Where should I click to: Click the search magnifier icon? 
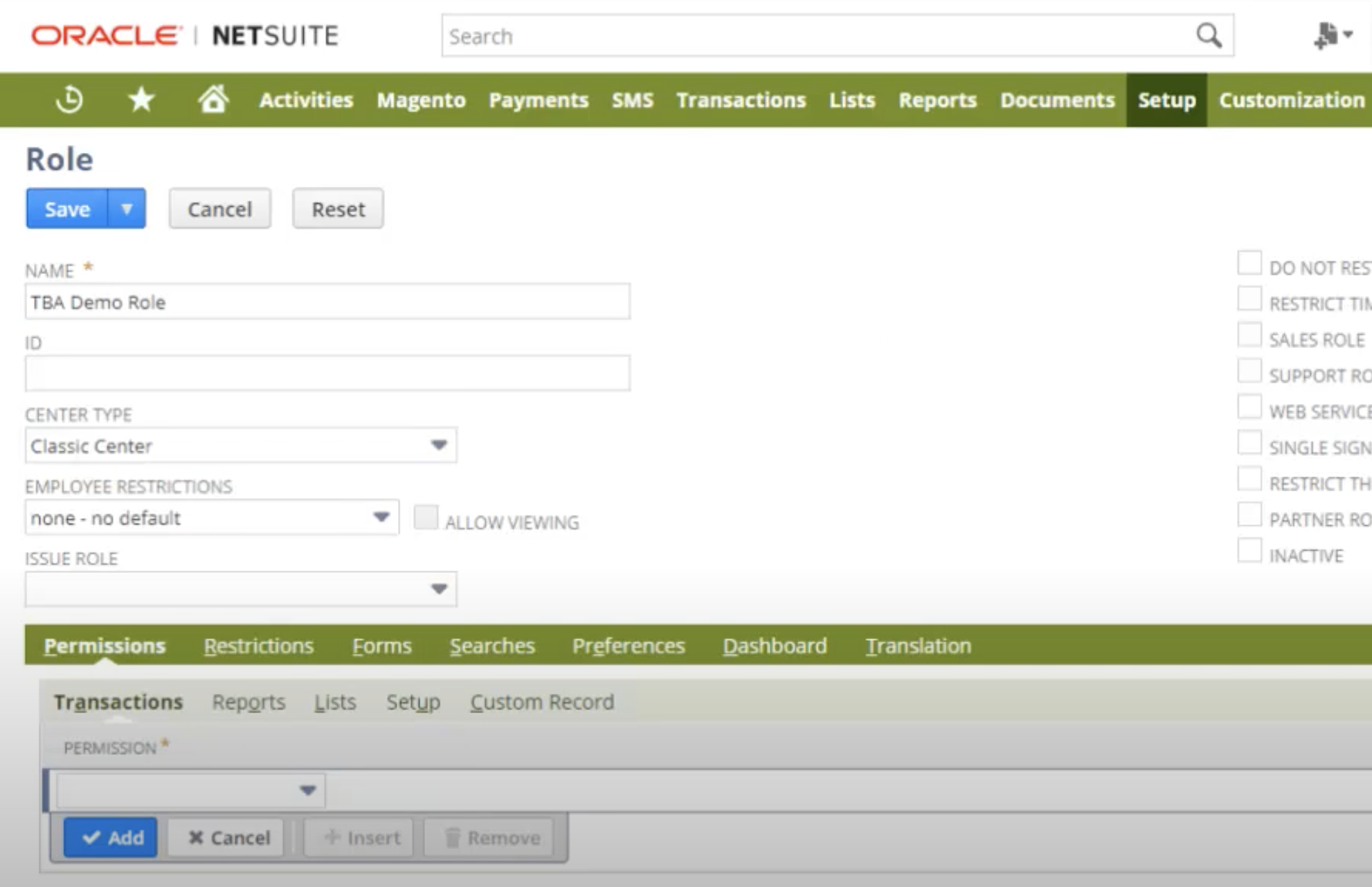click(1209, 35)
